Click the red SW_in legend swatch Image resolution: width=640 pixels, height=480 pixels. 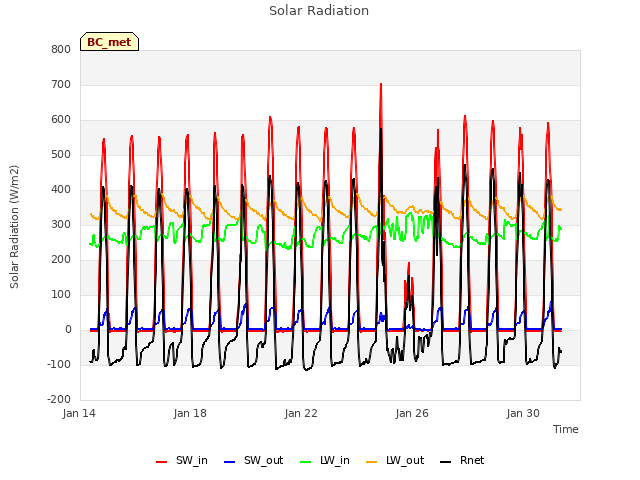click(x=162, y=462)
